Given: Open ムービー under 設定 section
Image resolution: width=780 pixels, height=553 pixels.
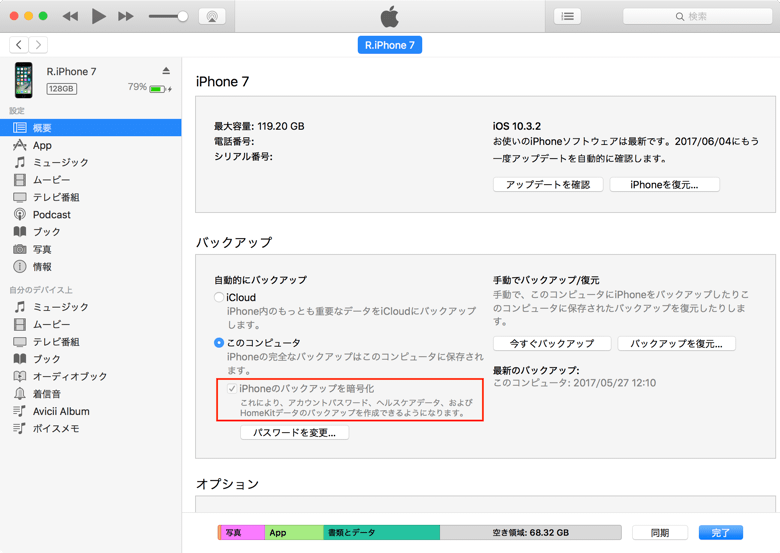Looking at the screenshot, I should 91,180.
